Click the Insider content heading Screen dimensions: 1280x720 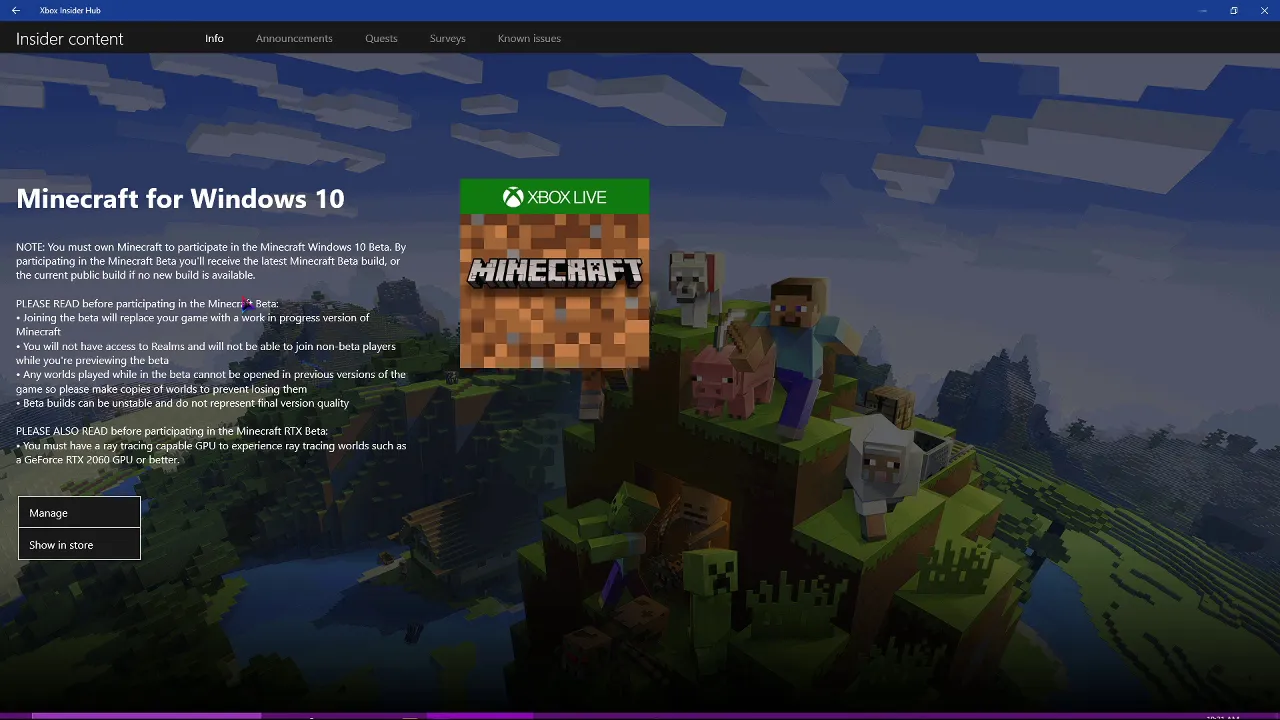click(70, 39)
